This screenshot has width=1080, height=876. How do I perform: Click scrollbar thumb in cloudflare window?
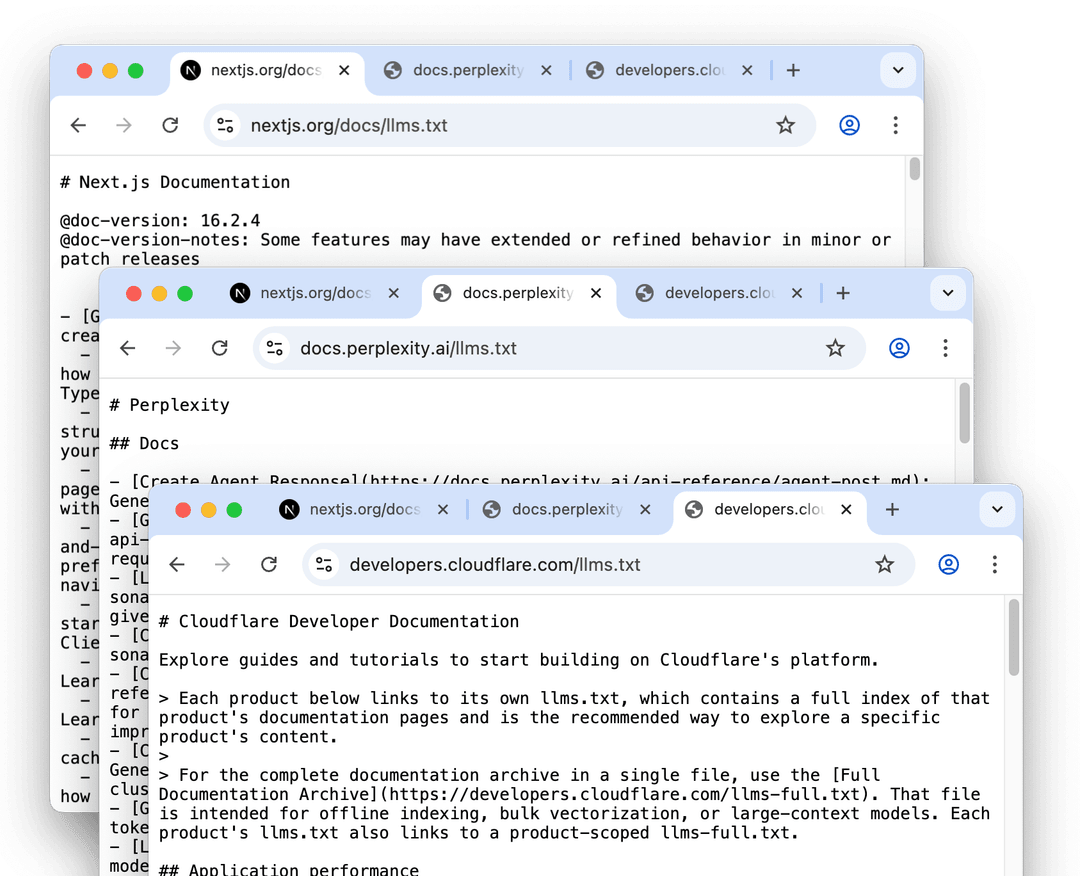pos(1014,637)
